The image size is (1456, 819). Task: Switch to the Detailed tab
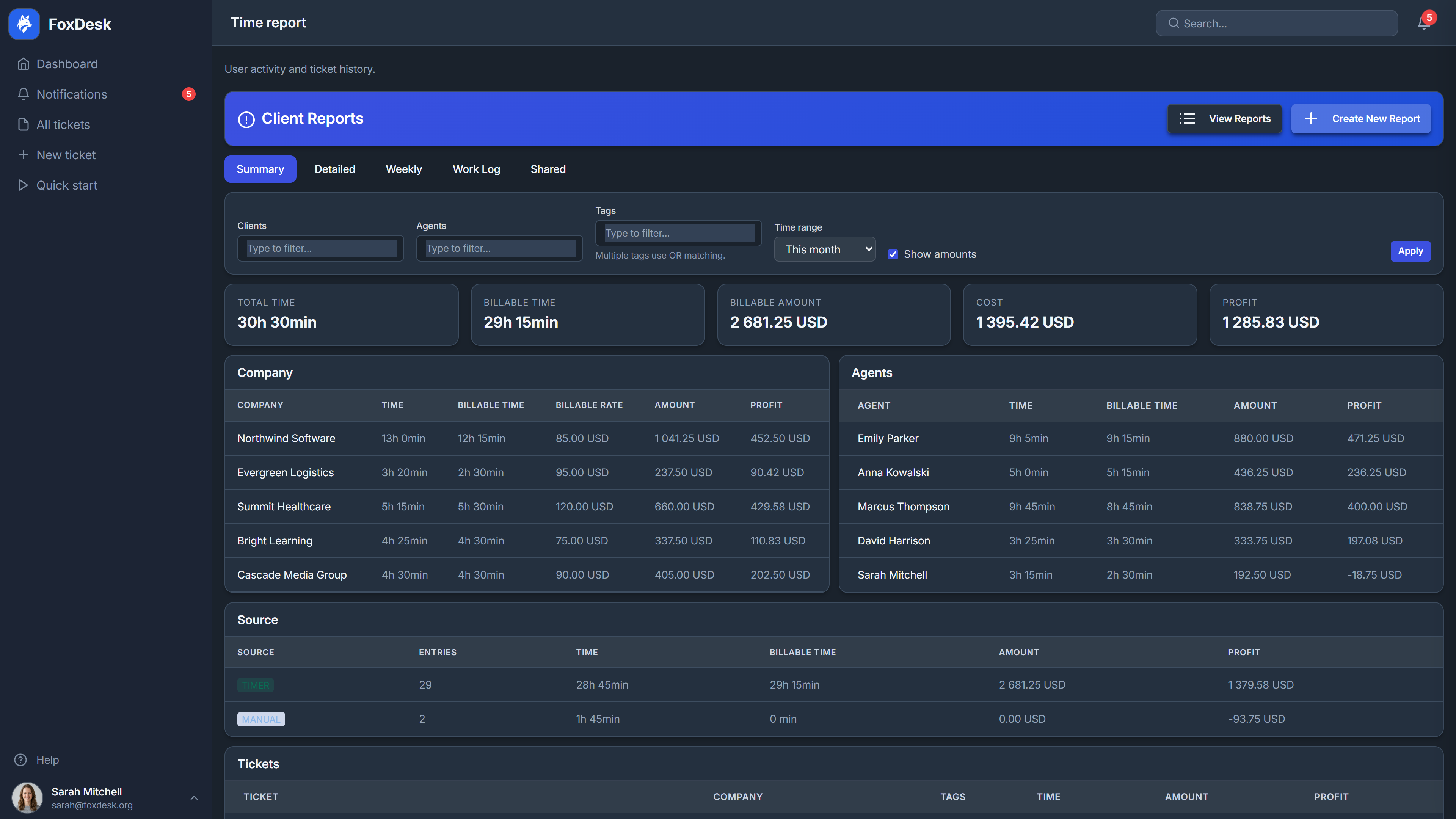[334, 169]
